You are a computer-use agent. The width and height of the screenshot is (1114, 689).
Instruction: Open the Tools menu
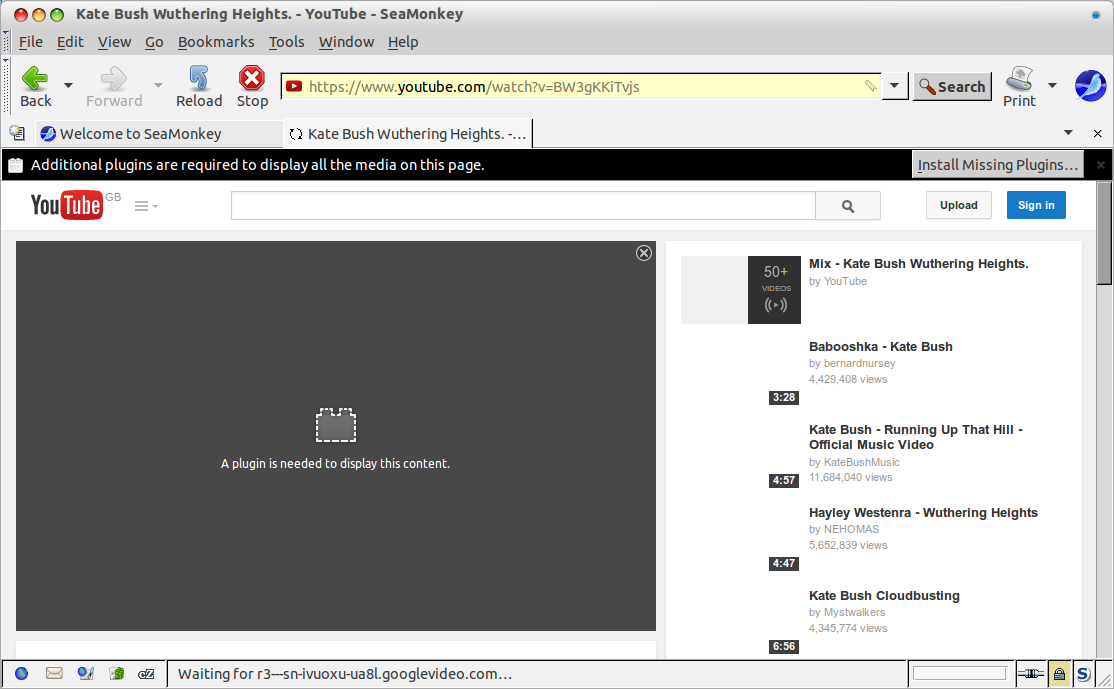(x=286, y=42)
